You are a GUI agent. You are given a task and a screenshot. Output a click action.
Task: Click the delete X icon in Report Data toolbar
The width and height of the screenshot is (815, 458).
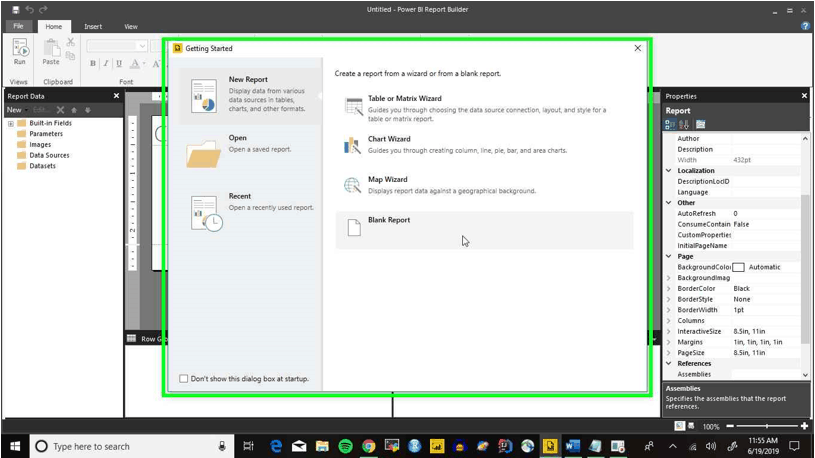60,110
